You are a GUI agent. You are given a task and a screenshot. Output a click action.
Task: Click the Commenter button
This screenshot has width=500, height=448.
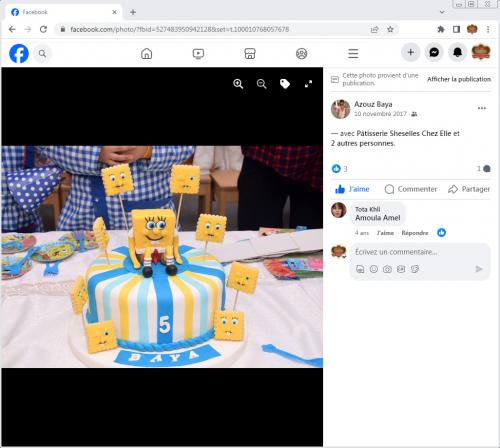point(411,189)
